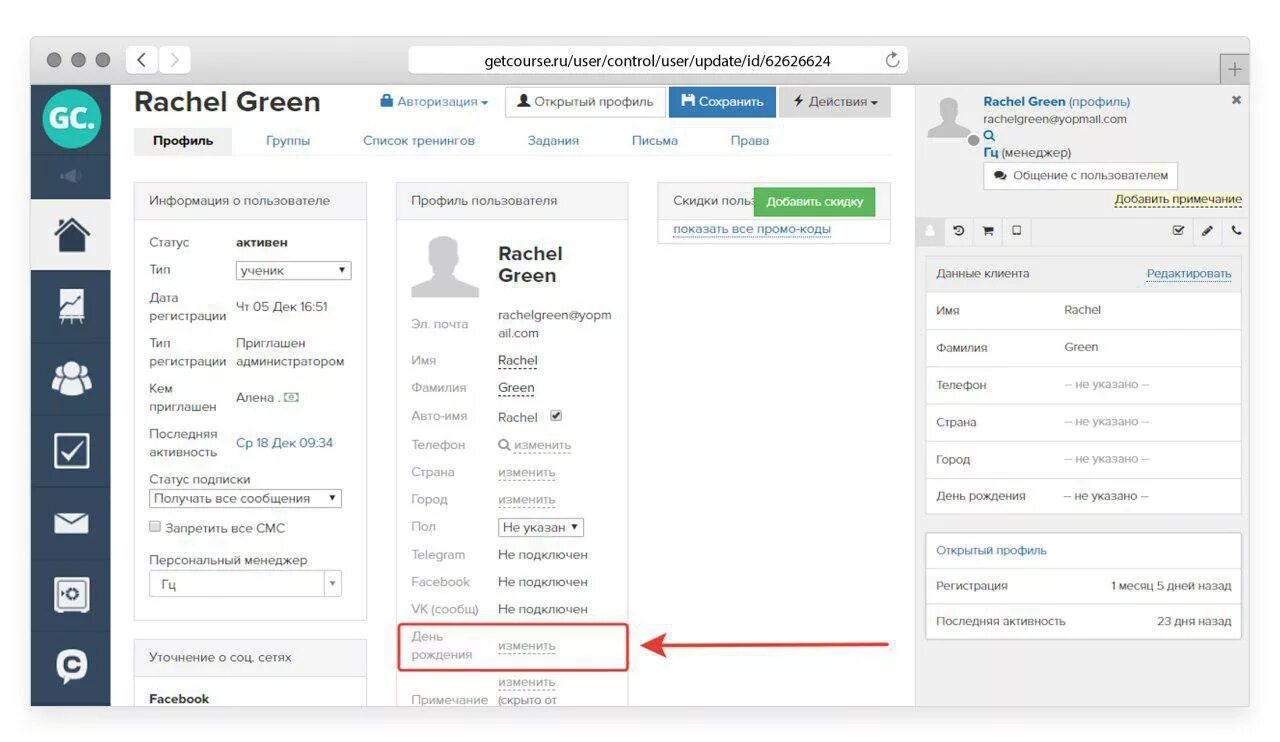Open the history clock icon in side panel
The image size is (1280, 742).
point(959,230)
